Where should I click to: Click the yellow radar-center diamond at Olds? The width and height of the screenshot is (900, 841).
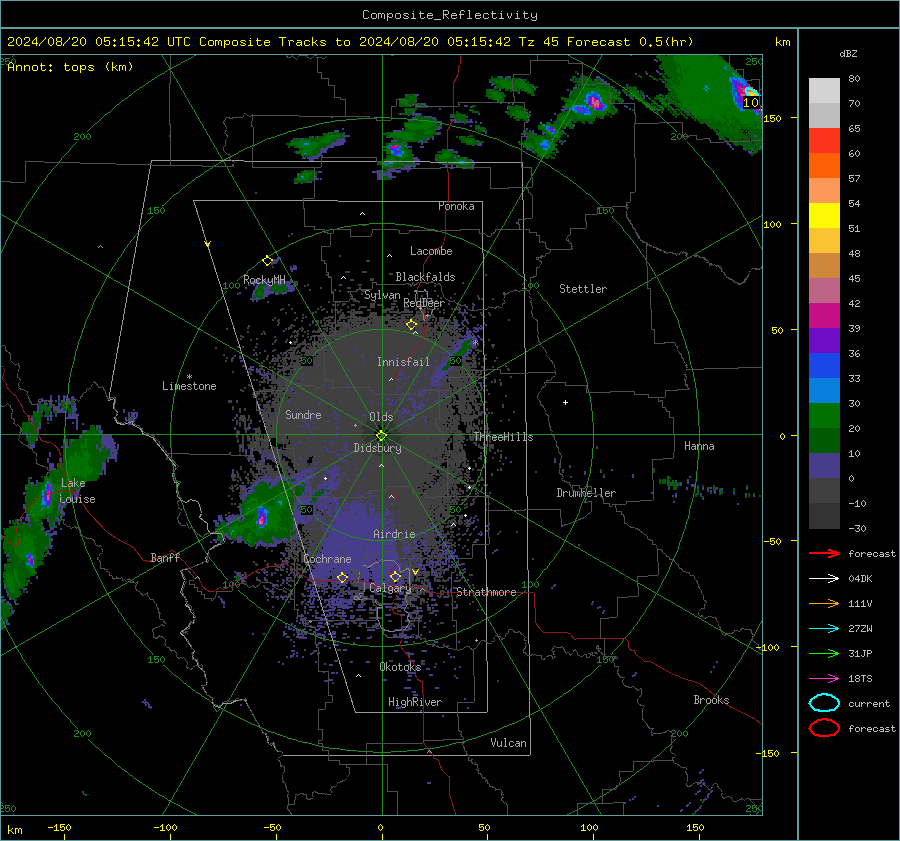(381, 435)
